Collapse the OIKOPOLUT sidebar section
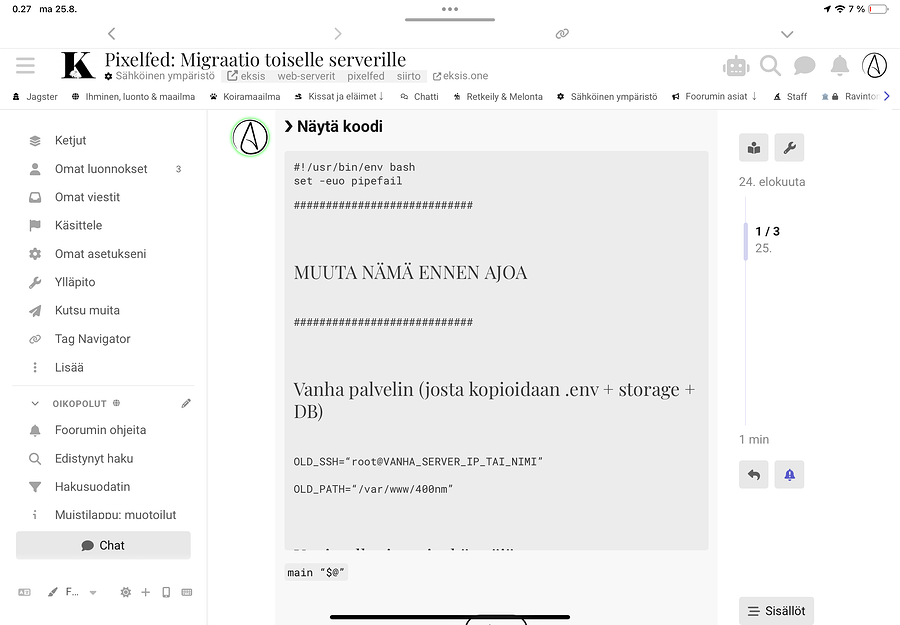The image size is (900, 625). (35, 403)
